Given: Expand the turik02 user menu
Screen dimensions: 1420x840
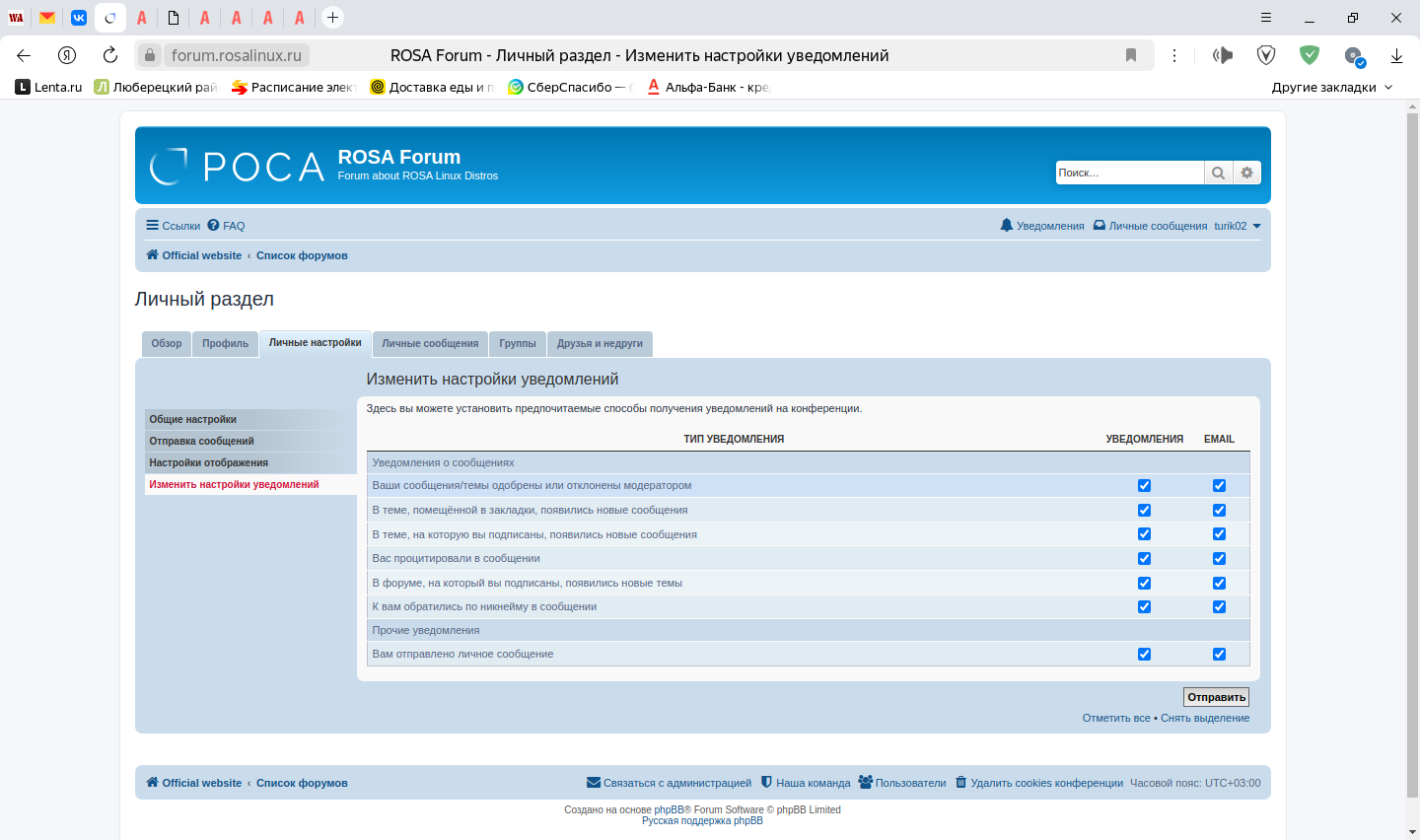Looking at the screenshot, I should click(1238, 226).
